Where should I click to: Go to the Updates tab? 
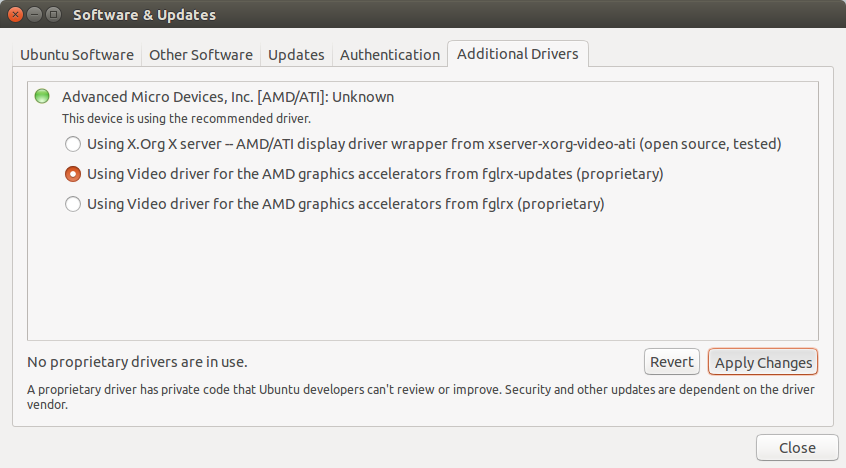click(x=296, y=55)
